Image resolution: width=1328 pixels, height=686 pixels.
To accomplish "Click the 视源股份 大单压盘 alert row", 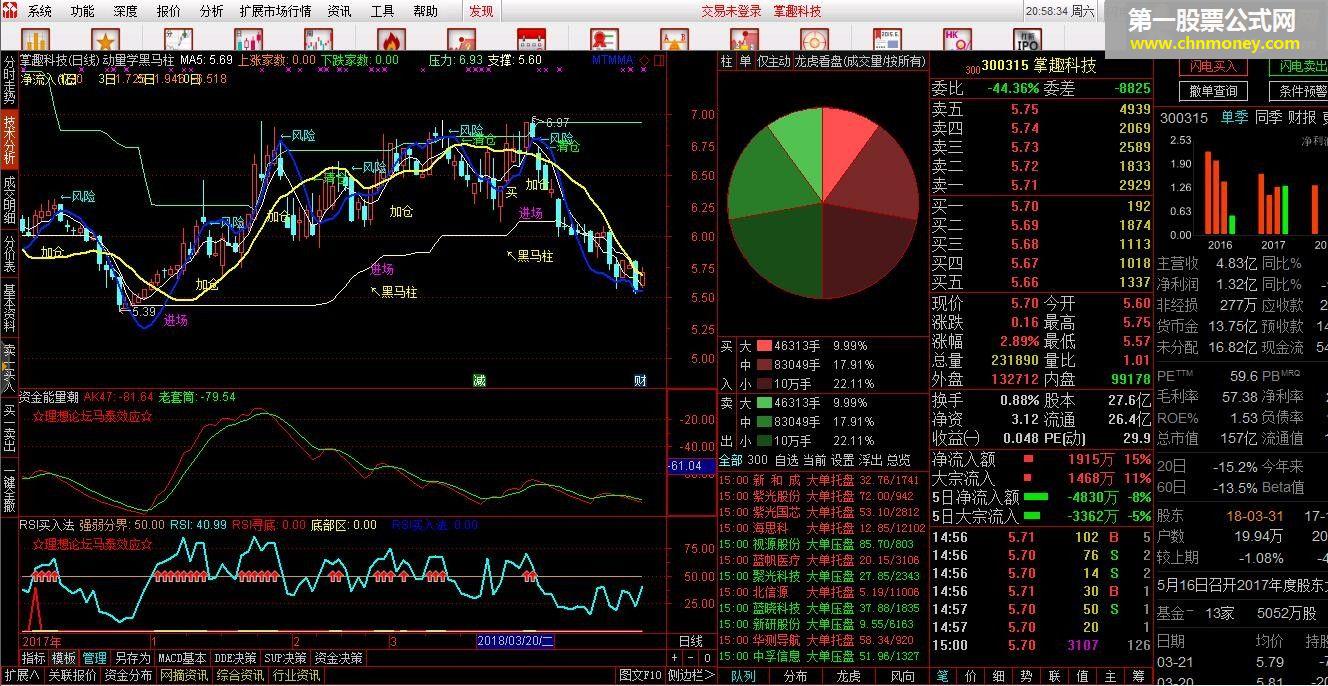I will 824,545.
